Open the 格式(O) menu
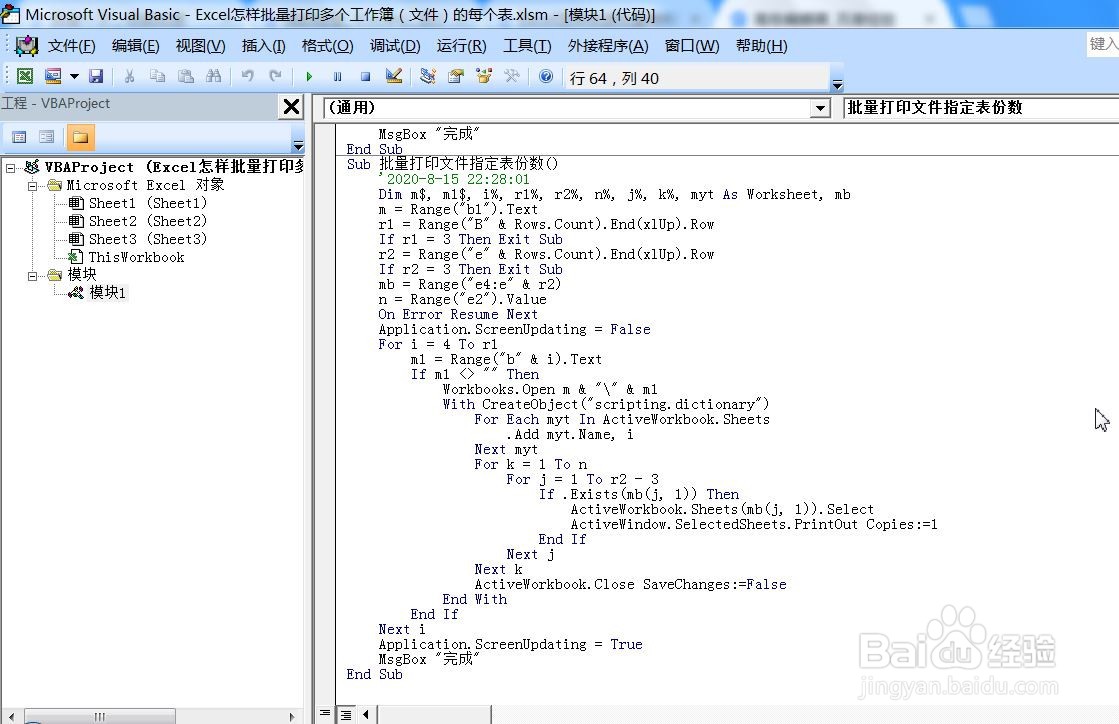Image resolution: width=1119 pixels, height=724 pixels. coord(328,46)
